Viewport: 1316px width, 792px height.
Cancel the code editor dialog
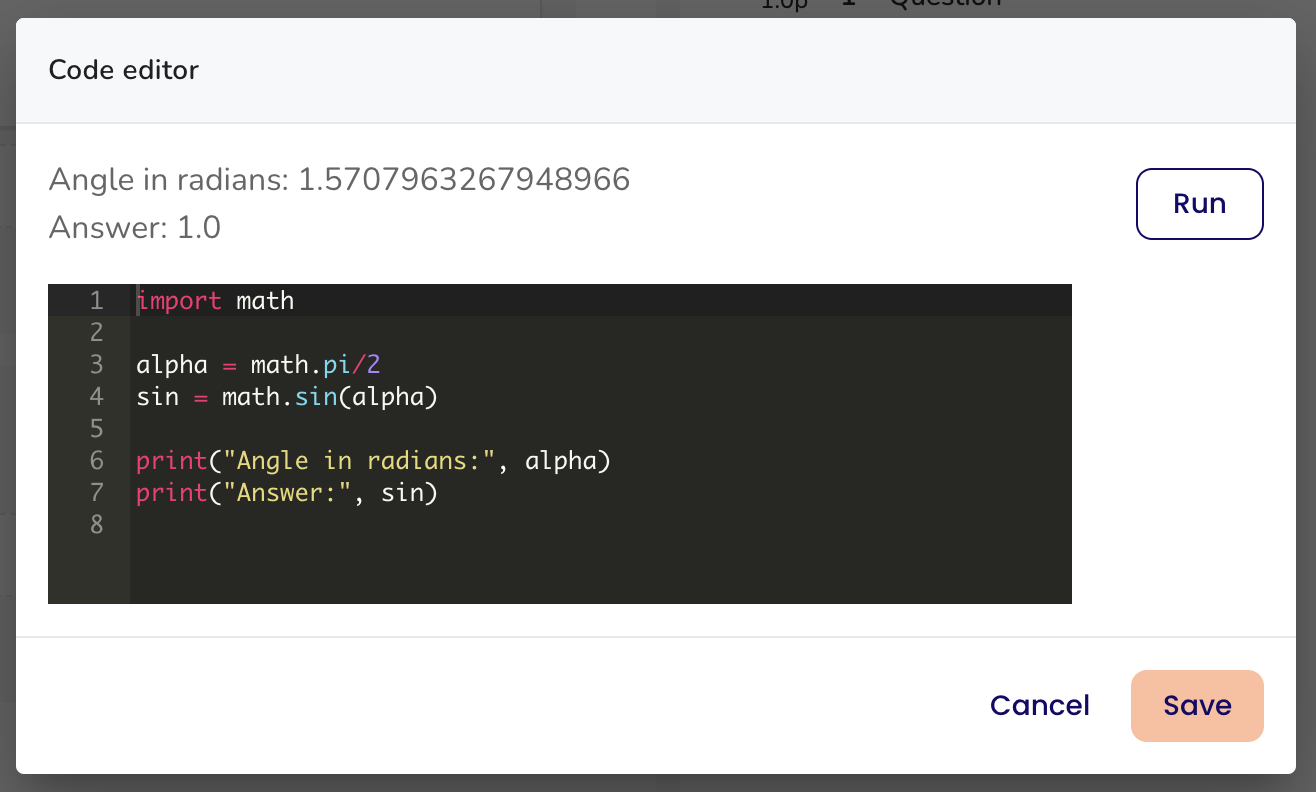[1039, 706]
